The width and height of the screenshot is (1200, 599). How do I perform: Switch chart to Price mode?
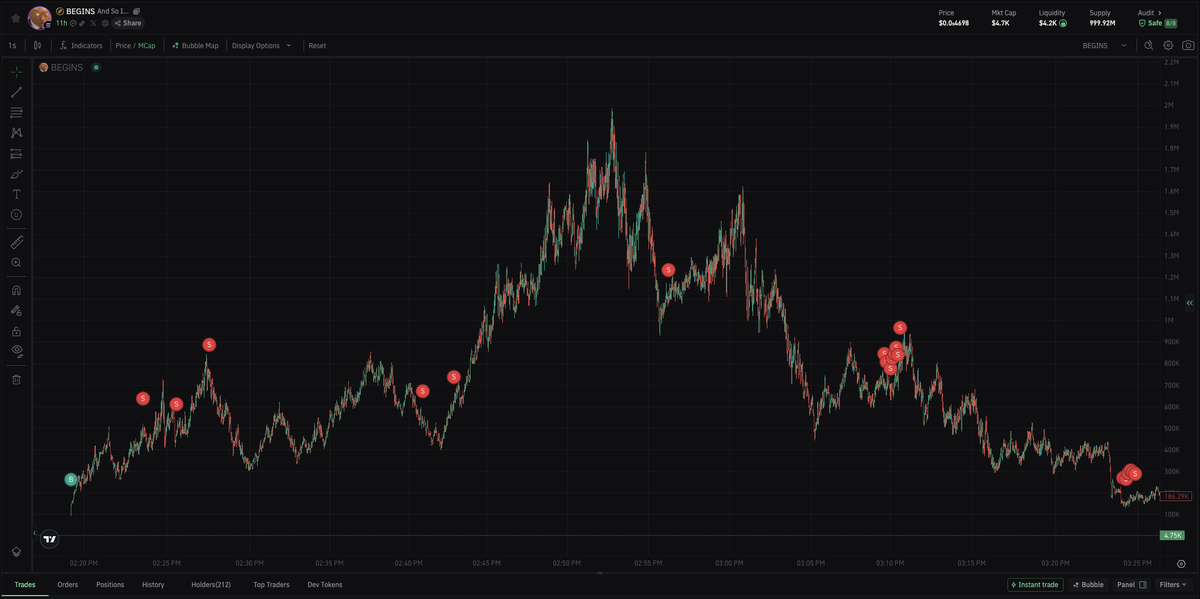(123, 45)
